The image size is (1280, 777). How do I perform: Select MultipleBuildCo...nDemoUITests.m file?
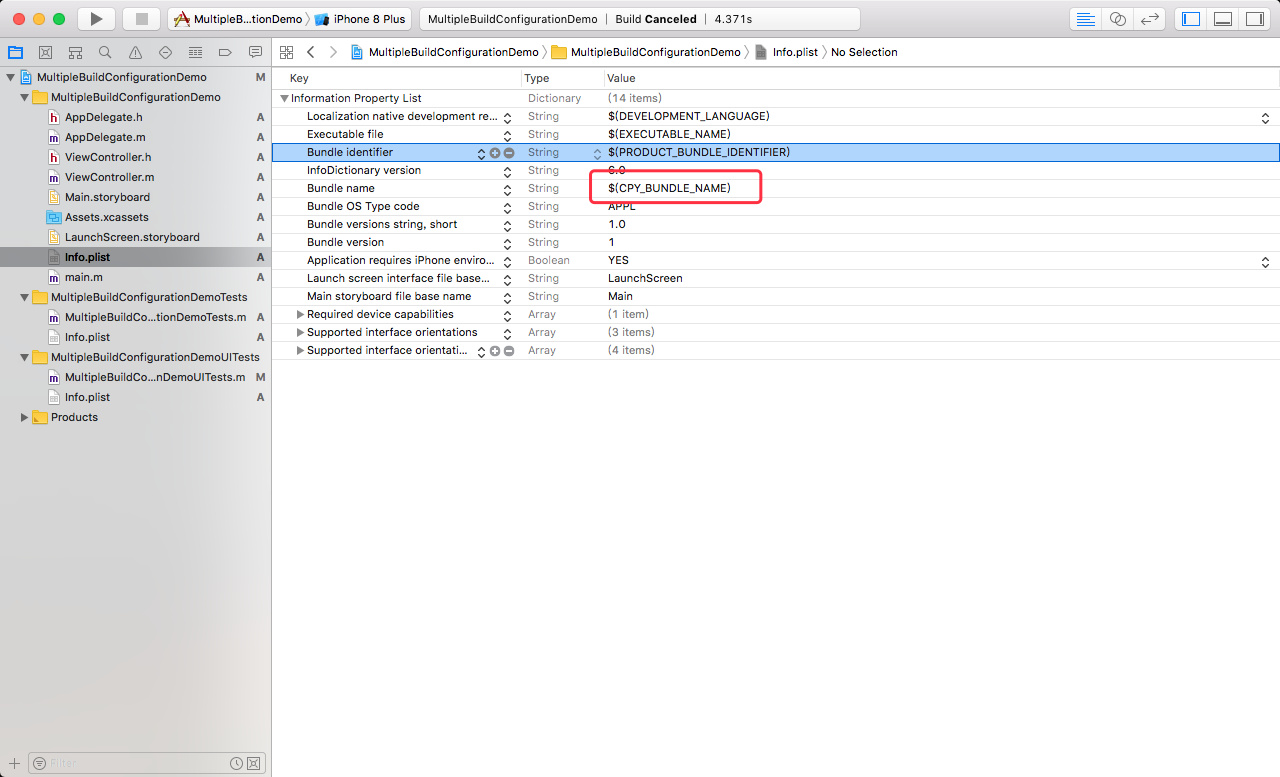[x=155, y=377]
